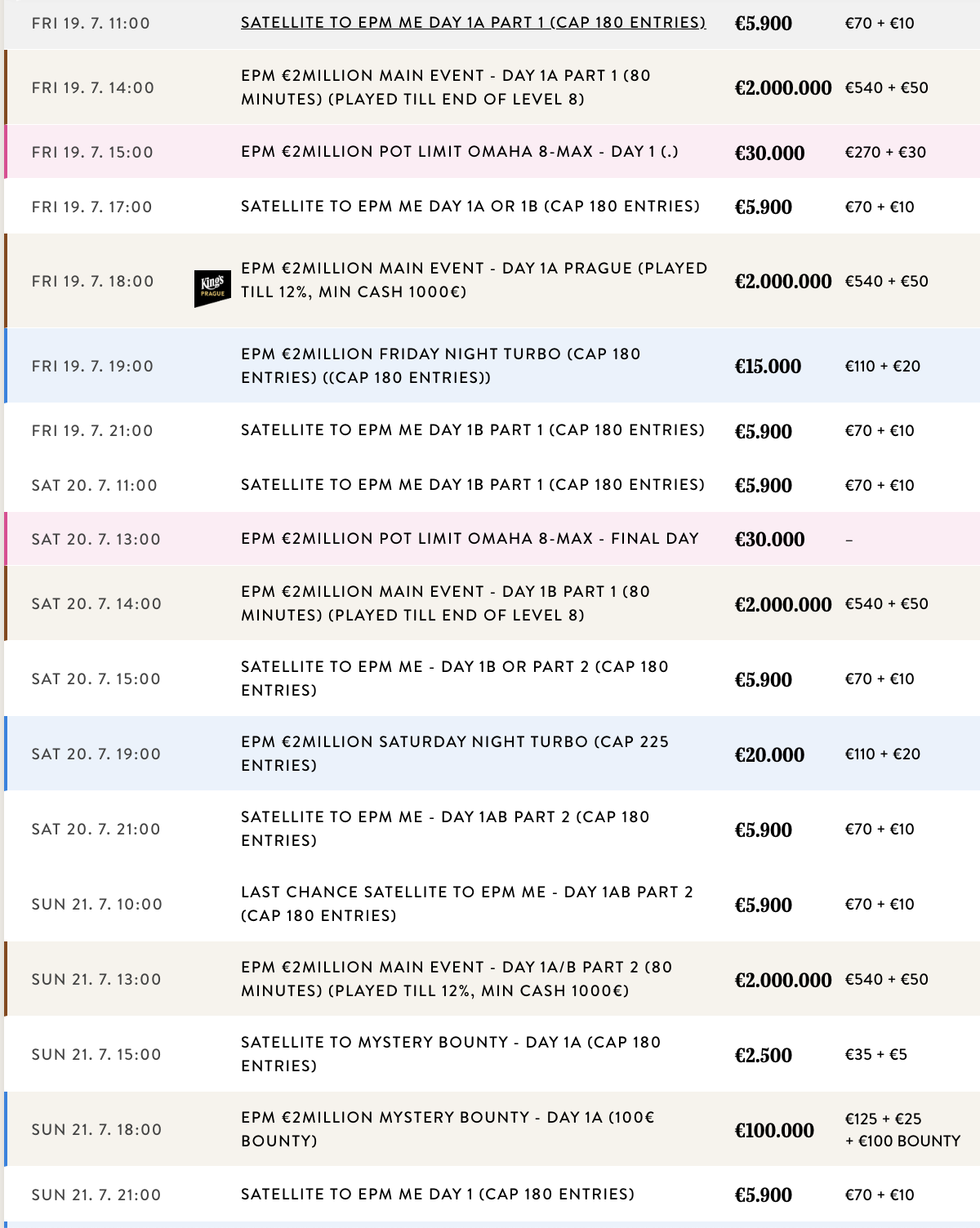Open the Last Chance Satellite event
Screen dimensions: 980x1228
[466, 904]
